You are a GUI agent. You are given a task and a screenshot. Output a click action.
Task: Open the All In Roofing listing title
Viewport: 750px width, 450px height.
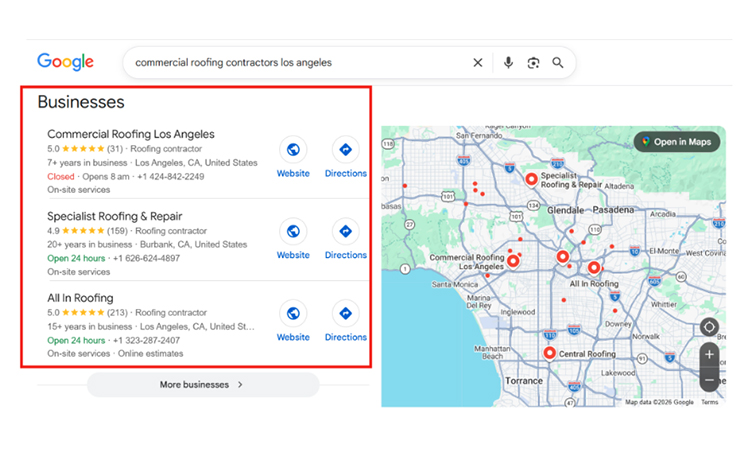[80, 298]
